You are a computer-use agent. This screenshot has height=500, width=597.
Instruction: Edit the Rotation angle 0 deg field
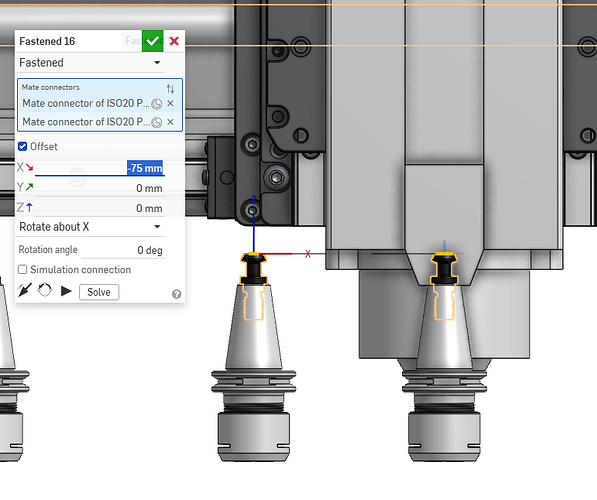click(x=123, y=250)
